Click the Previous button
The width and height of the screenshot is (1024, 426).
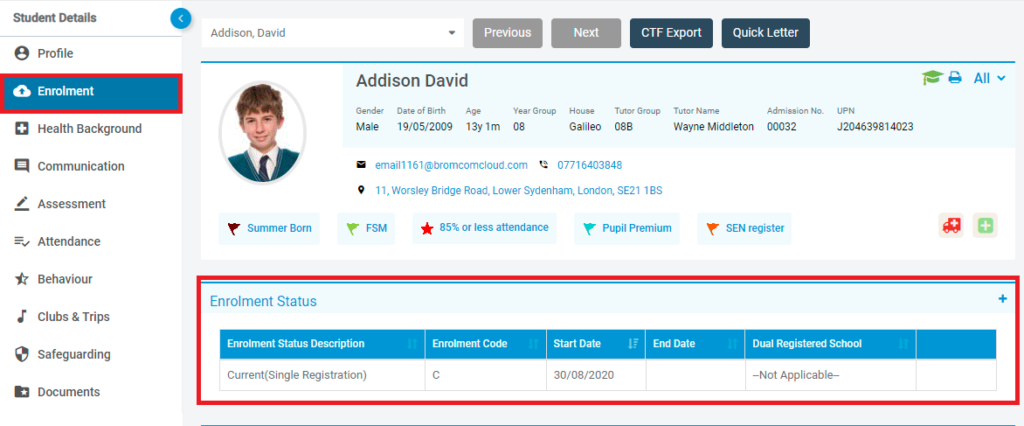point(507,33)
